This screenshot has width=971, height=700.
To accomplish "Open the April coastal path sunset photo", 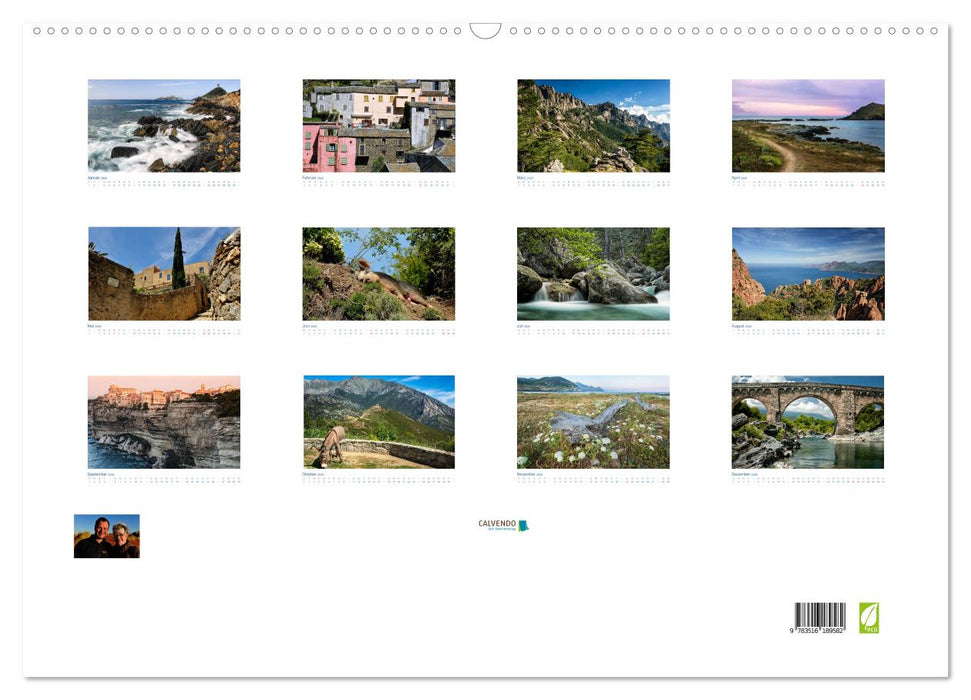I will click(x=808, y=126).
